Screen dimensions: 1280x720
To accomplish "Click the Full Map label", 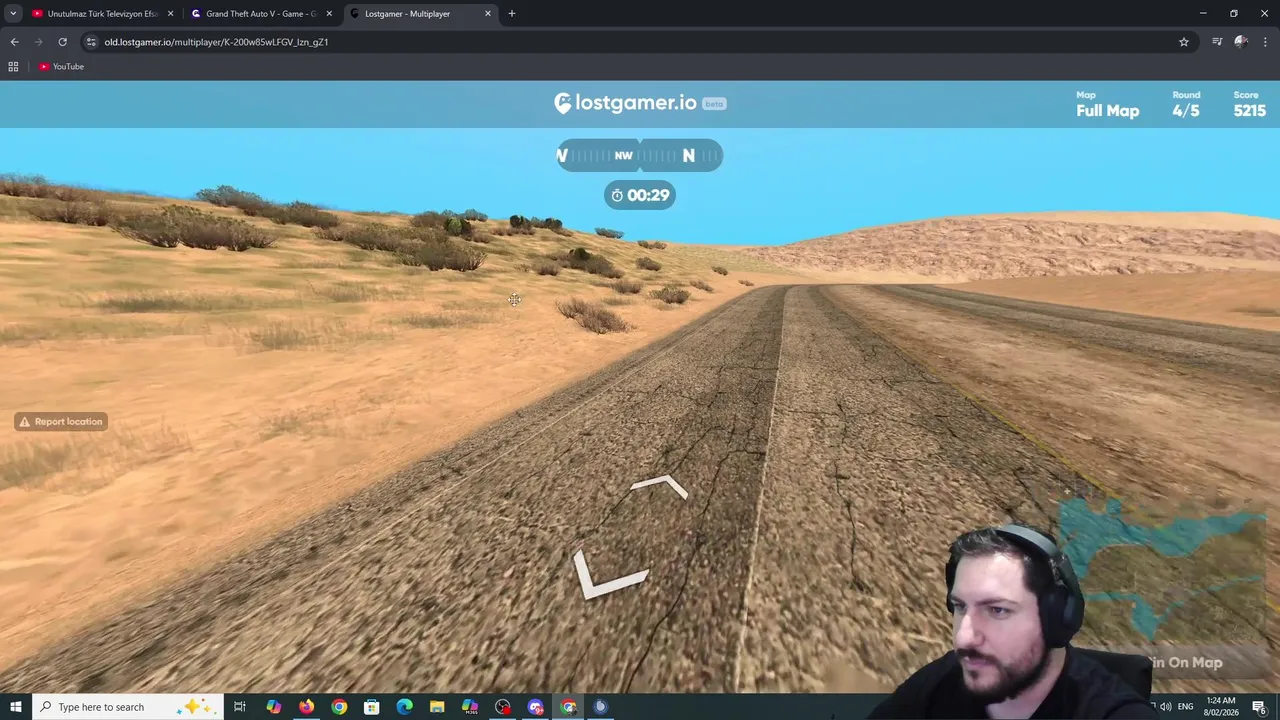I will 1107,111.
